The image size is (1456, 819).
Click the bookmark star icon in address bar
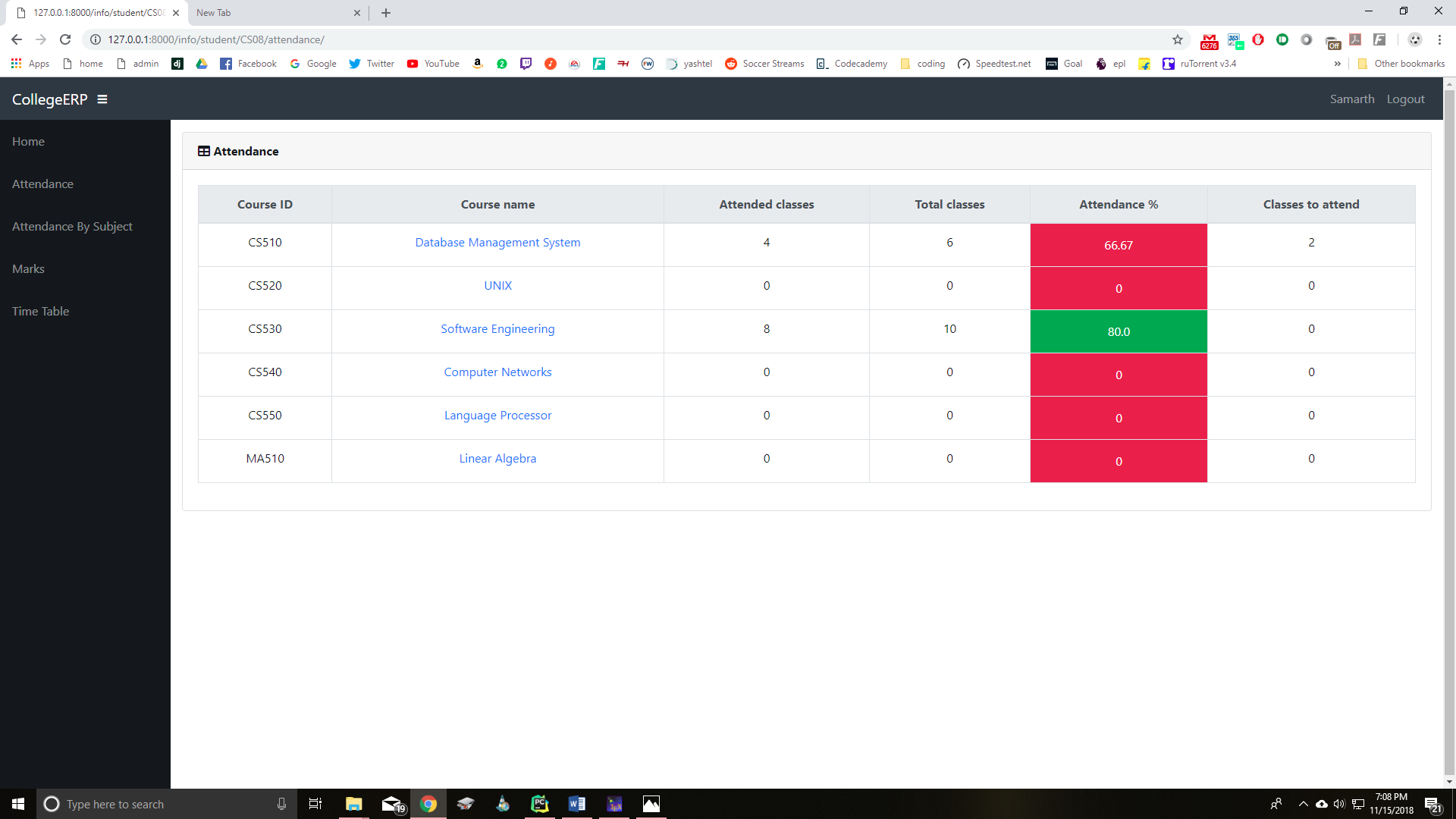coord(1178,39)
